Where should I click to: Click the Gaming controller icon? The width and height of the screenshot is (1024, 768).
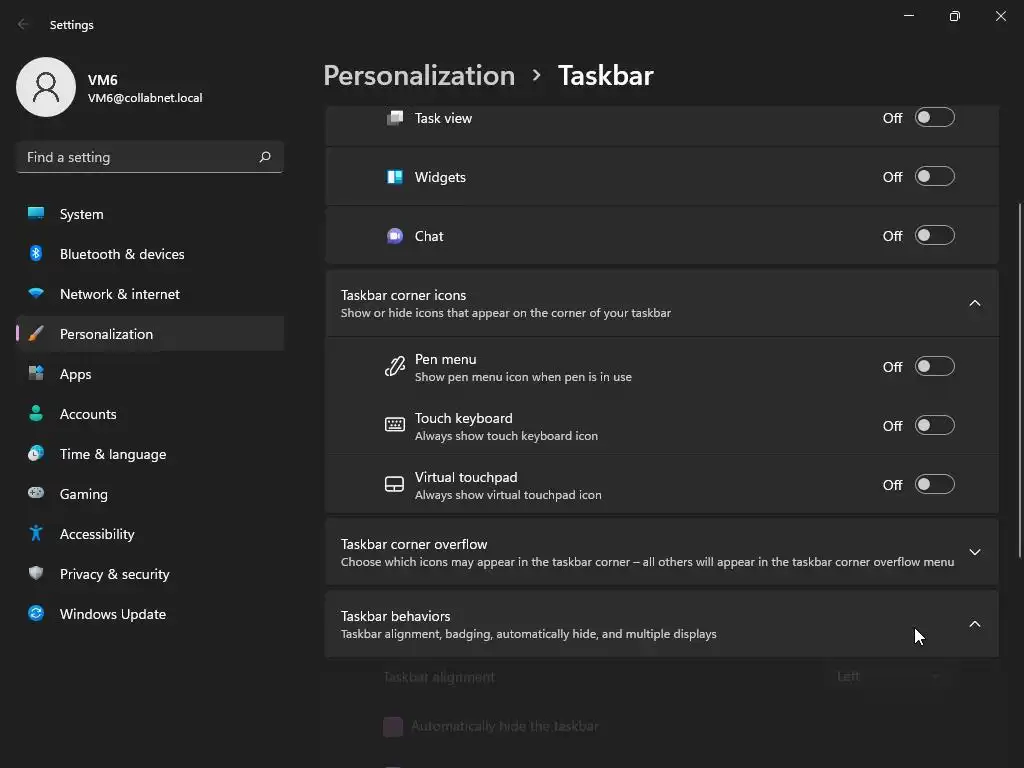coord(36,494)
